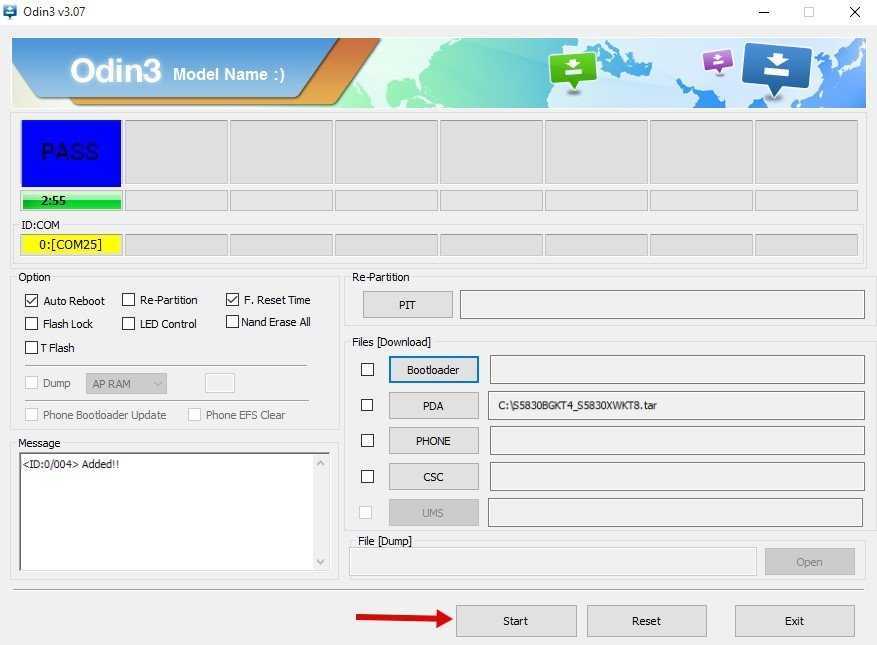
Task: Check the box next to CSC
Action: (367, 477)
